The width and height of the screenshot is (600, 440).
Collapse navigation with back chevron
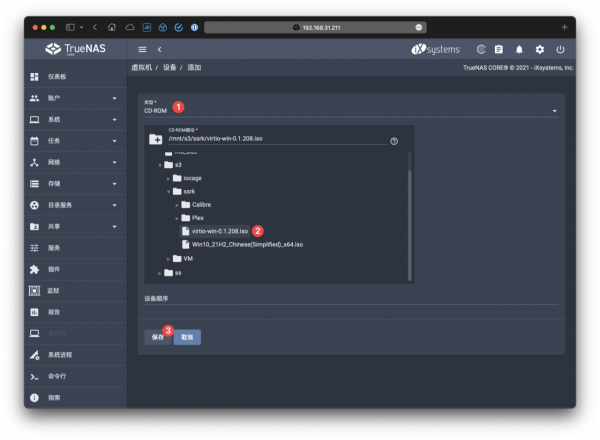pyautogui.click(x=160, y=49)
